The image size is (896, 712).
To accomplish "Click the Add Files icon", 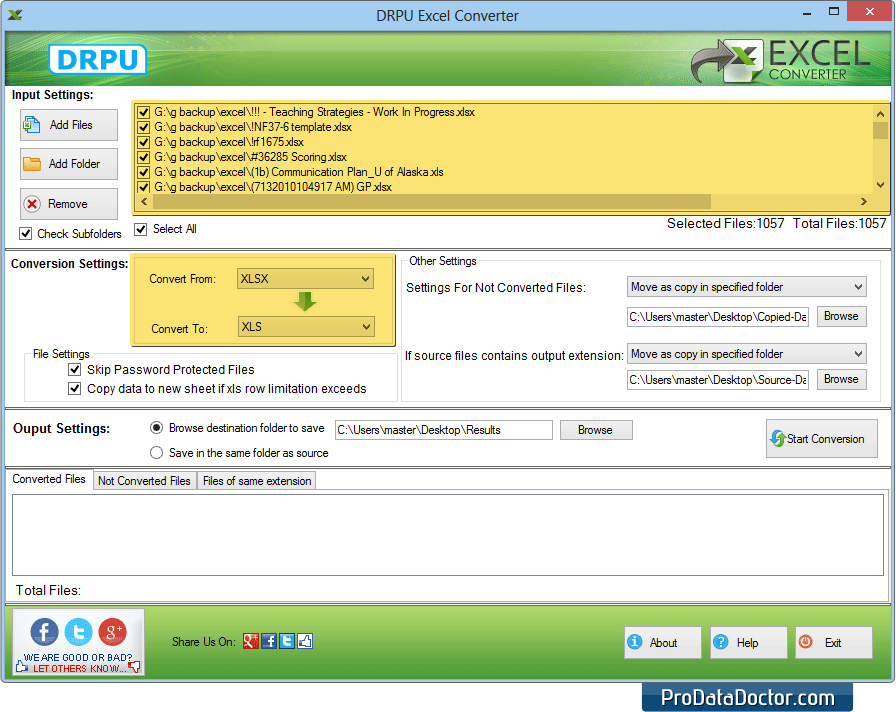I will pos(33,125).
